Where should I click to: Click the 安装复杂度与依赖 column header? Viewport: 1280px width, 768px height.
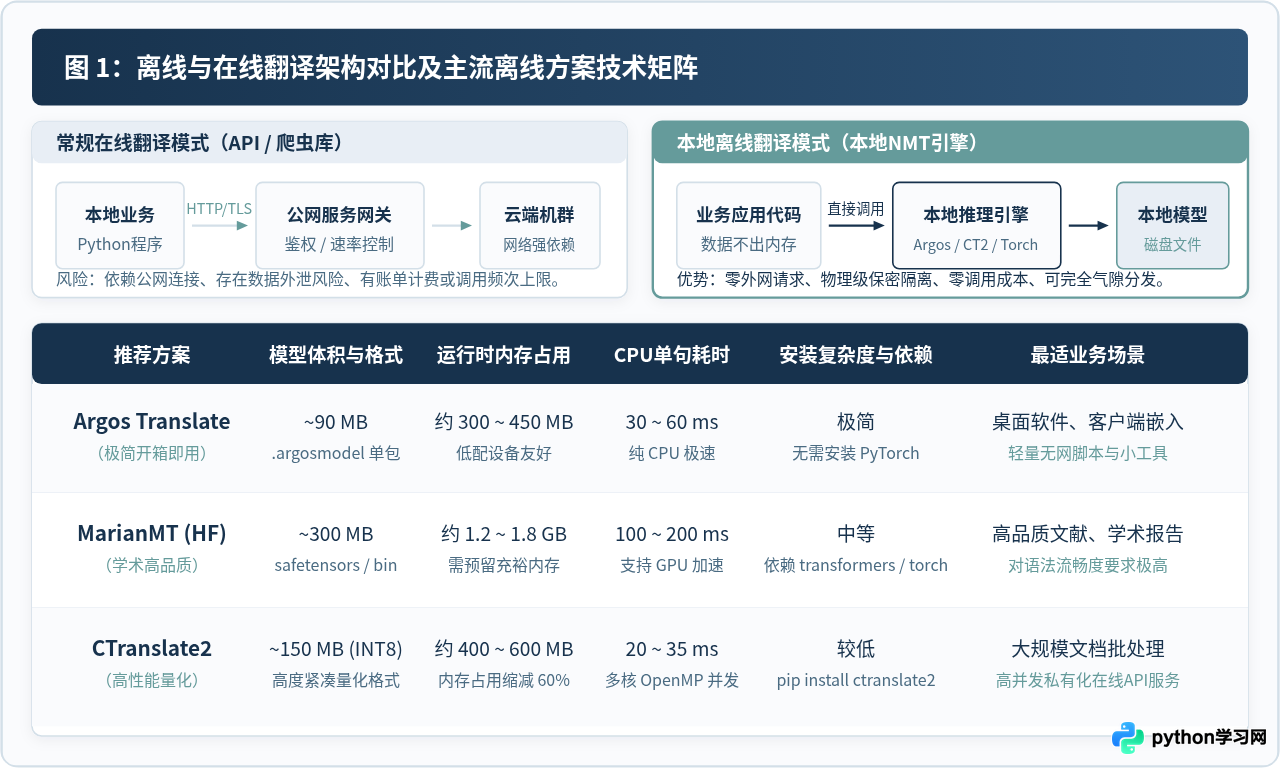(856, 355)
